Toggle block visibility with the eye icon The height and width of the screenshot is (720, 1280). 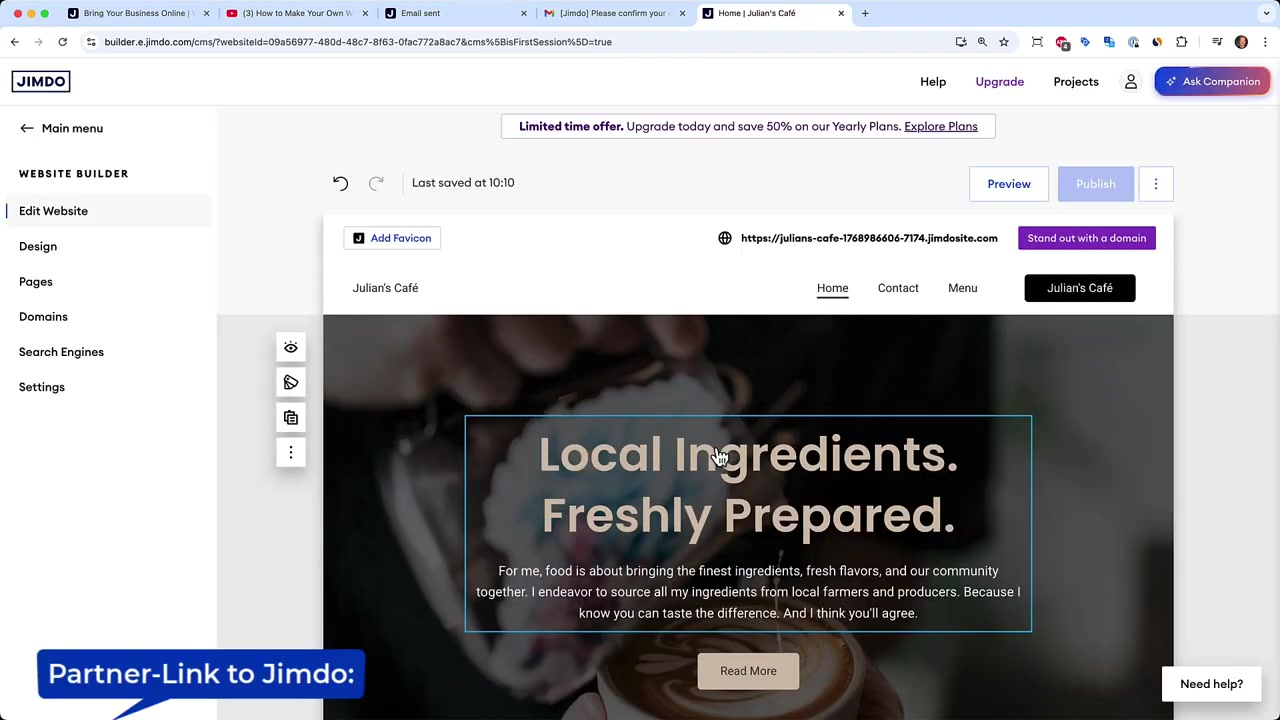point(291,347)
